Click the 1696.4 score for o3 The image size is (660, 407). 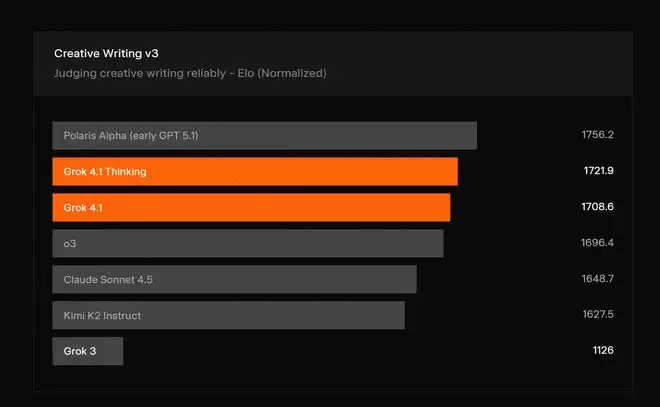(597, 243)
